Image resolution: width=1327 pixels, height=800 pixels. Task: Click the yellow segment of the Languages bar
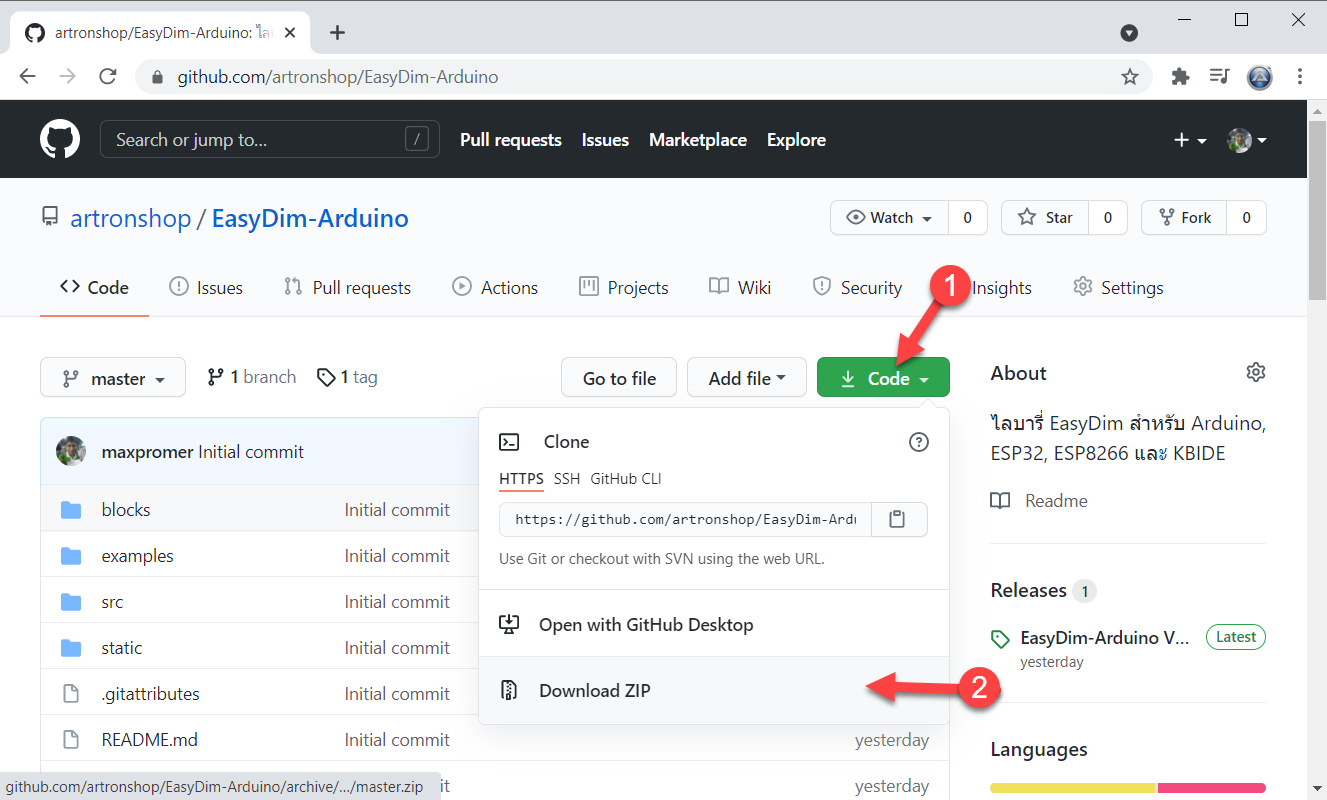1073,788
